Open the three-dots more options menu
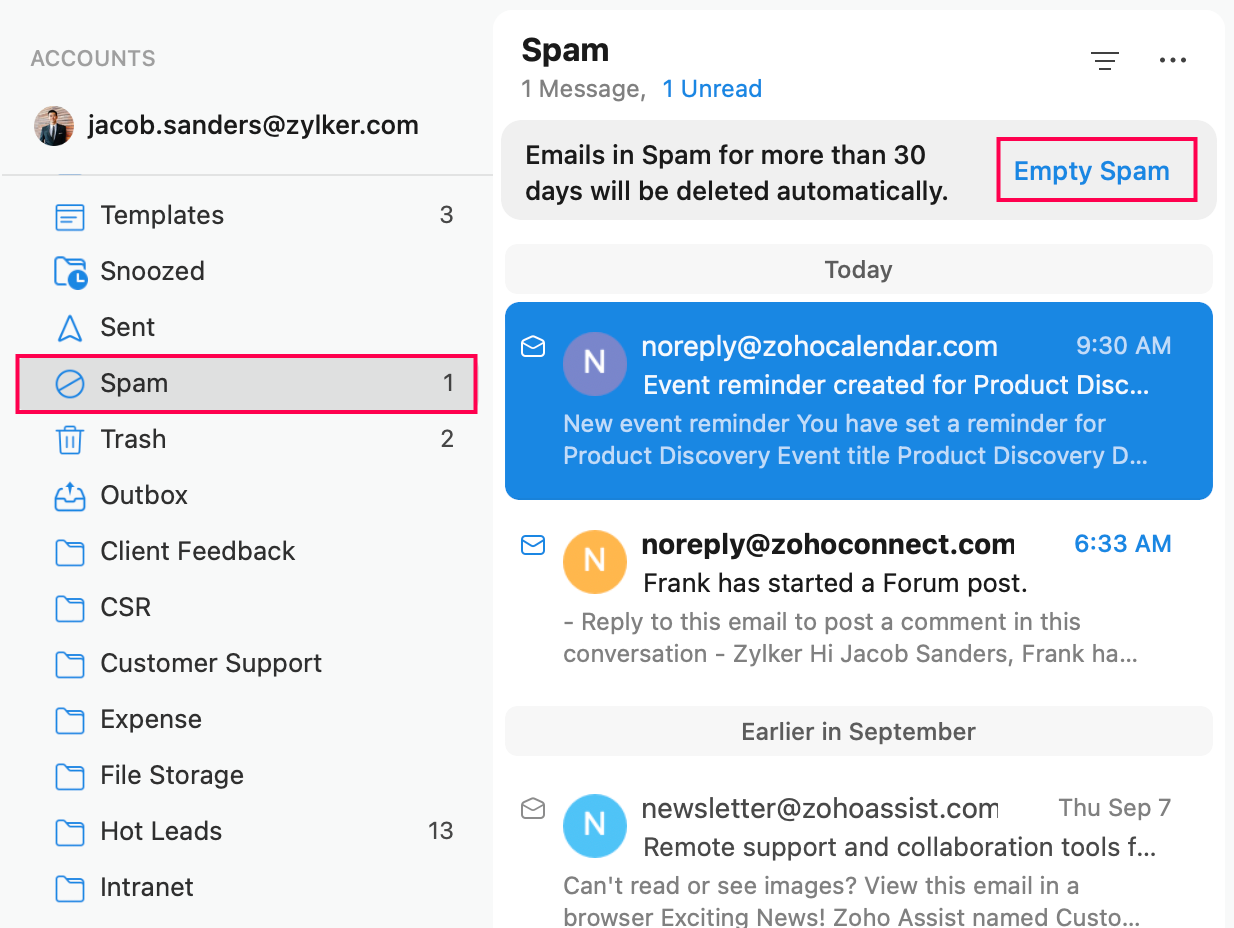 [1172, 61]
